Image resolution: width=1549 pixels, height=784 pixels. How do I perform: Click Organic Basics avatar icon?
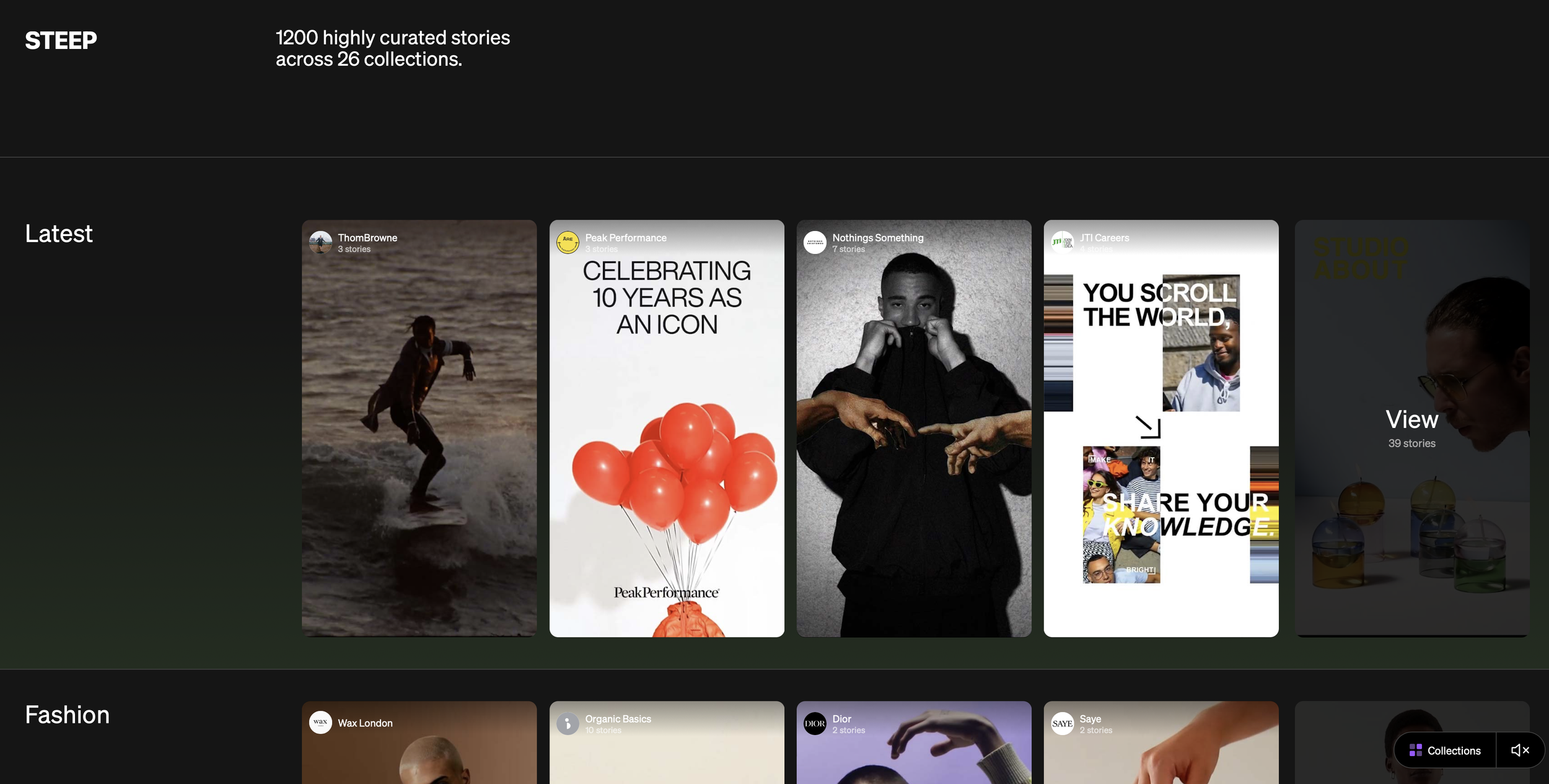568,723
